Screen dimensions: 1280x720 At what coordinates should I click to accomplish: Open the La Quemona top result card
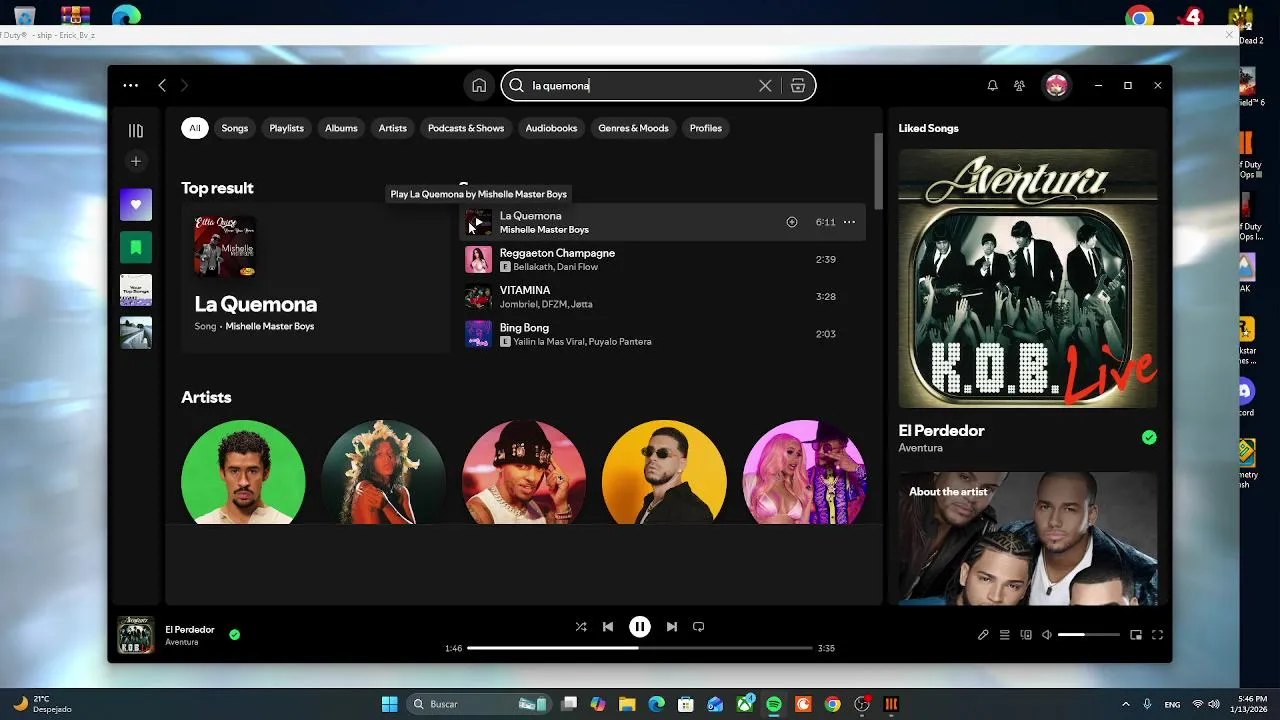click(315, 278)
